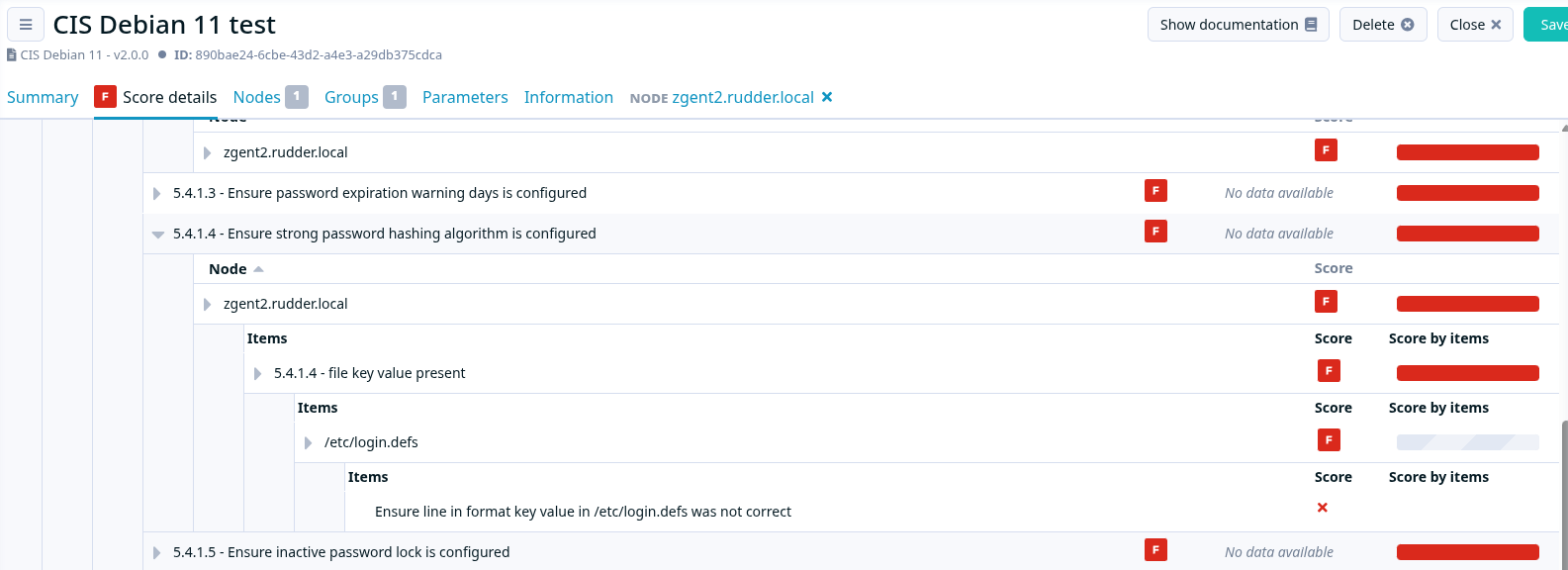This screenshot has height=570, width=1568.
Task: Click 'No data available' on the 5.4.1.3 row
Action: (1279, 193)
